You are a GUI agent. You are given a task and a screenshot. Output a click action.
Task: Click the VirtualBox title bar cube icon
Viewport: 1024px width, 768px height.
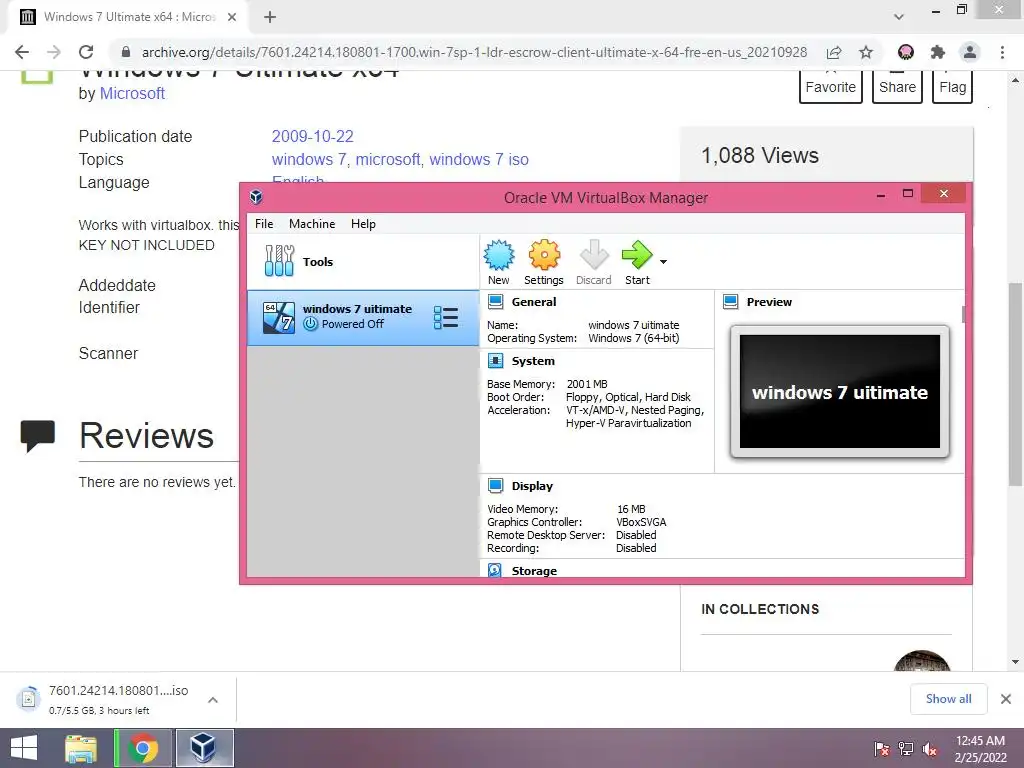click(x=256, y=197)
